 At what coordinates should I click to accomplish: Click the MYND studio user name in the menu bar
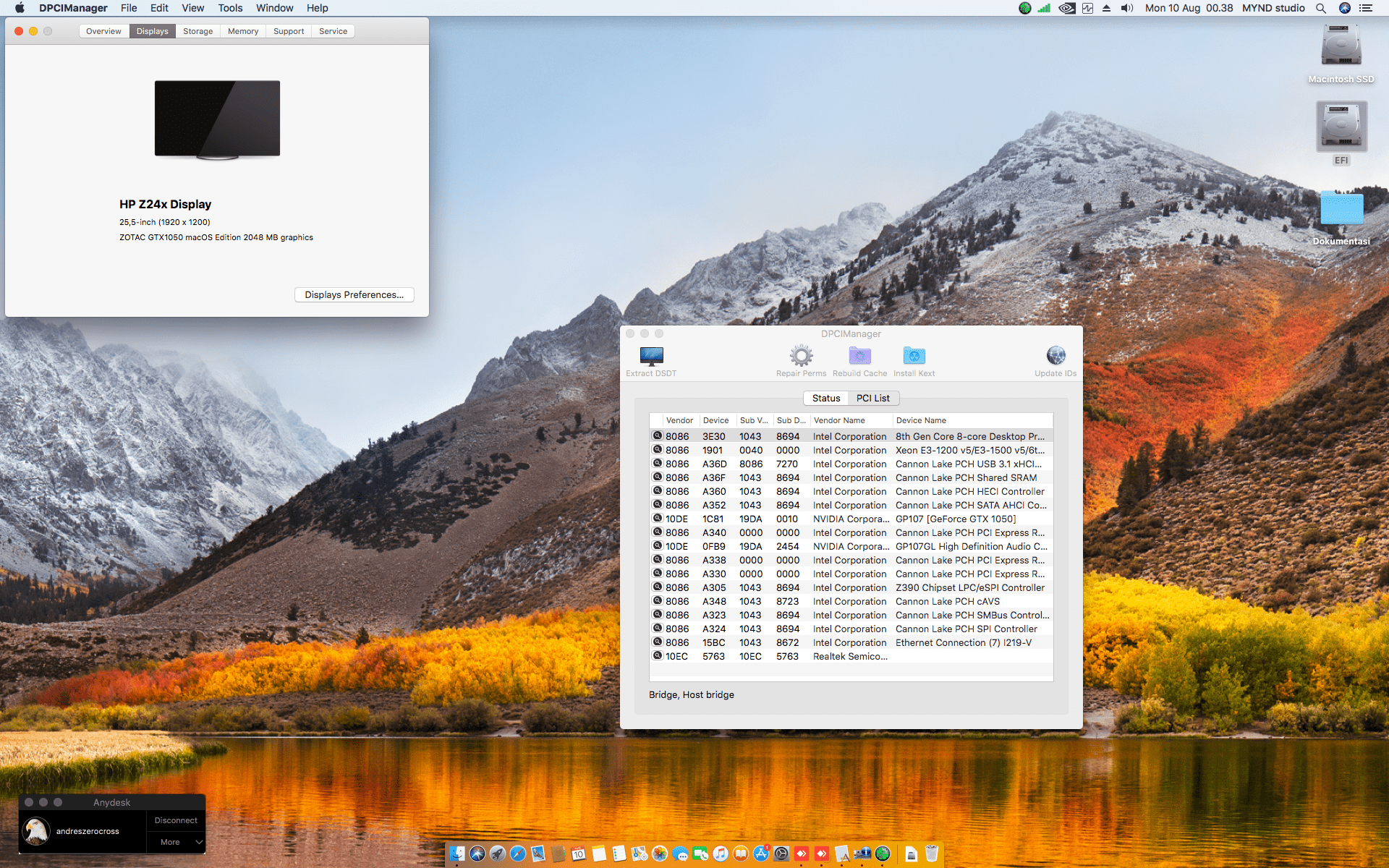1273,8
